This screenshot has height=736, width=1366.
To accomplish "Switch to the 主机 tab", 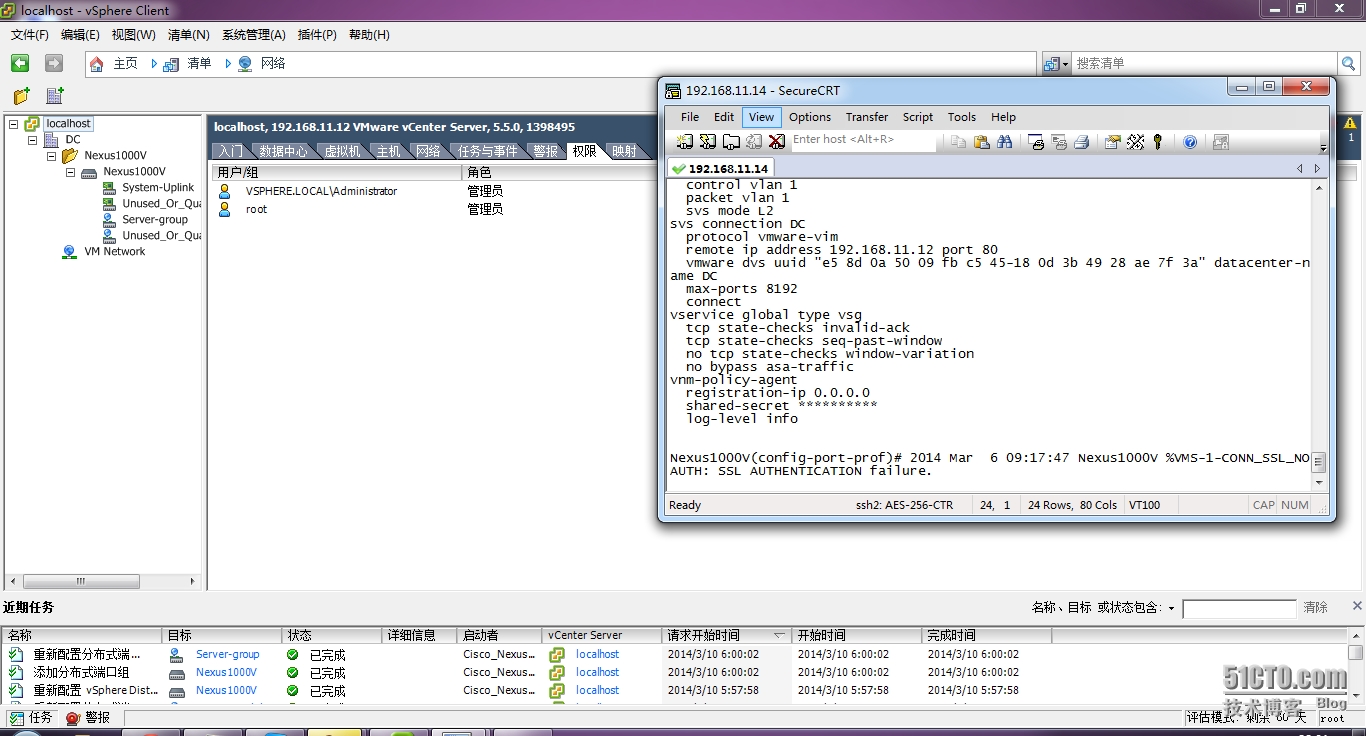I will pyautogui.click(x=388, y=151).
